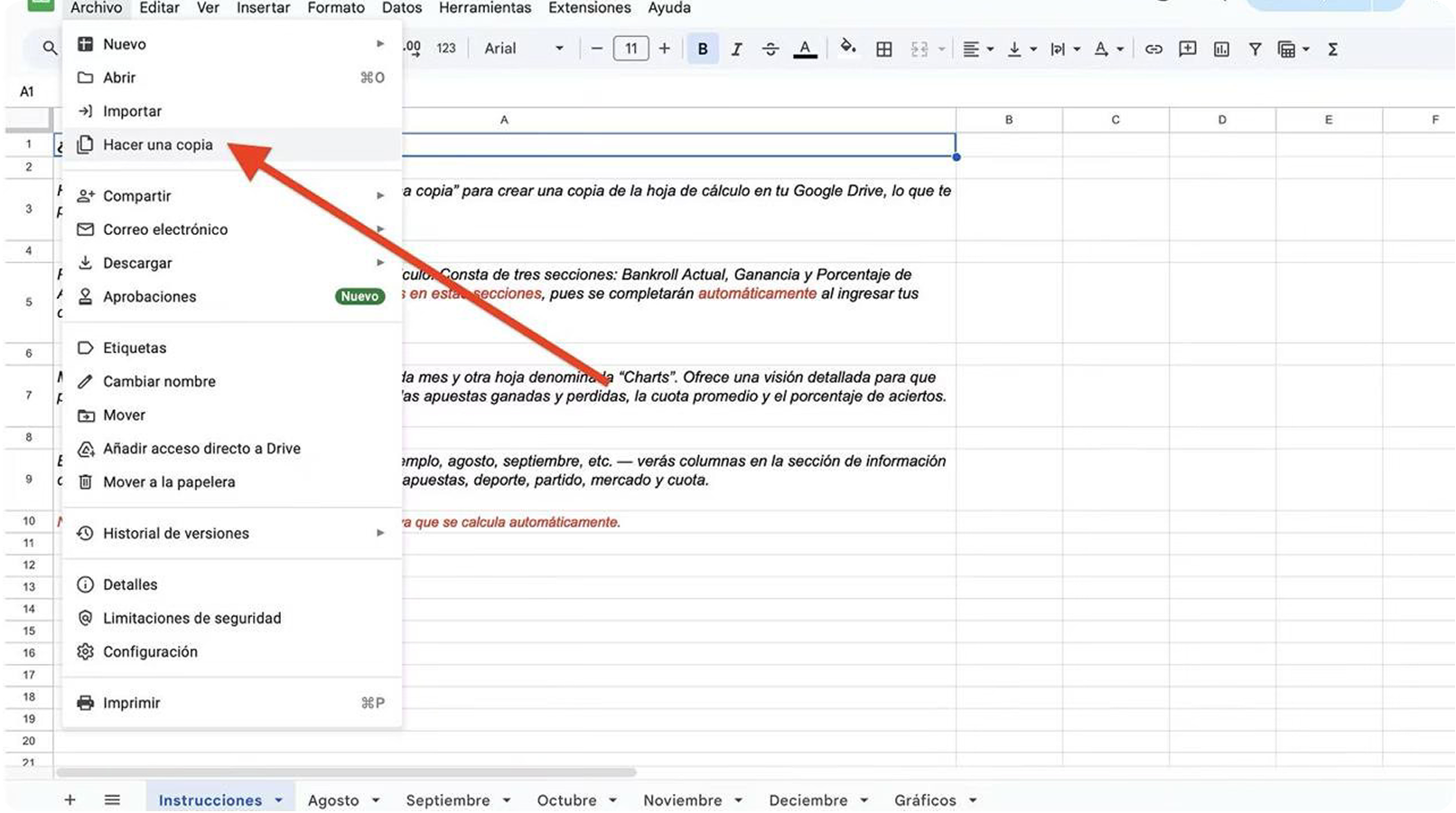Open the all sheets list icon
This screenshot has width=1456, height=813.
pyautogui.click(x=112, y=799)
